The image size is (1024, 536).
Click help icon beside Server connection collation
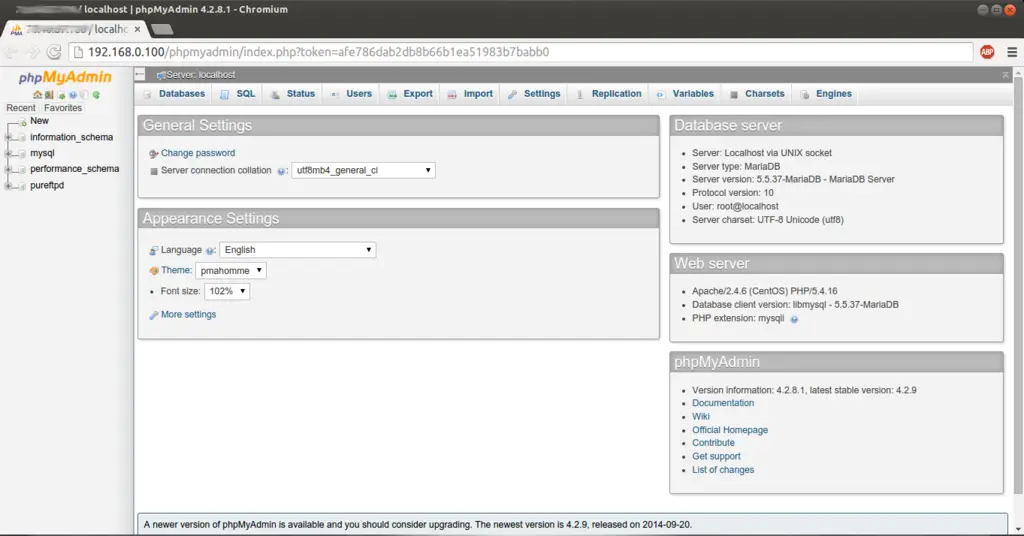[x=281, y=171]
